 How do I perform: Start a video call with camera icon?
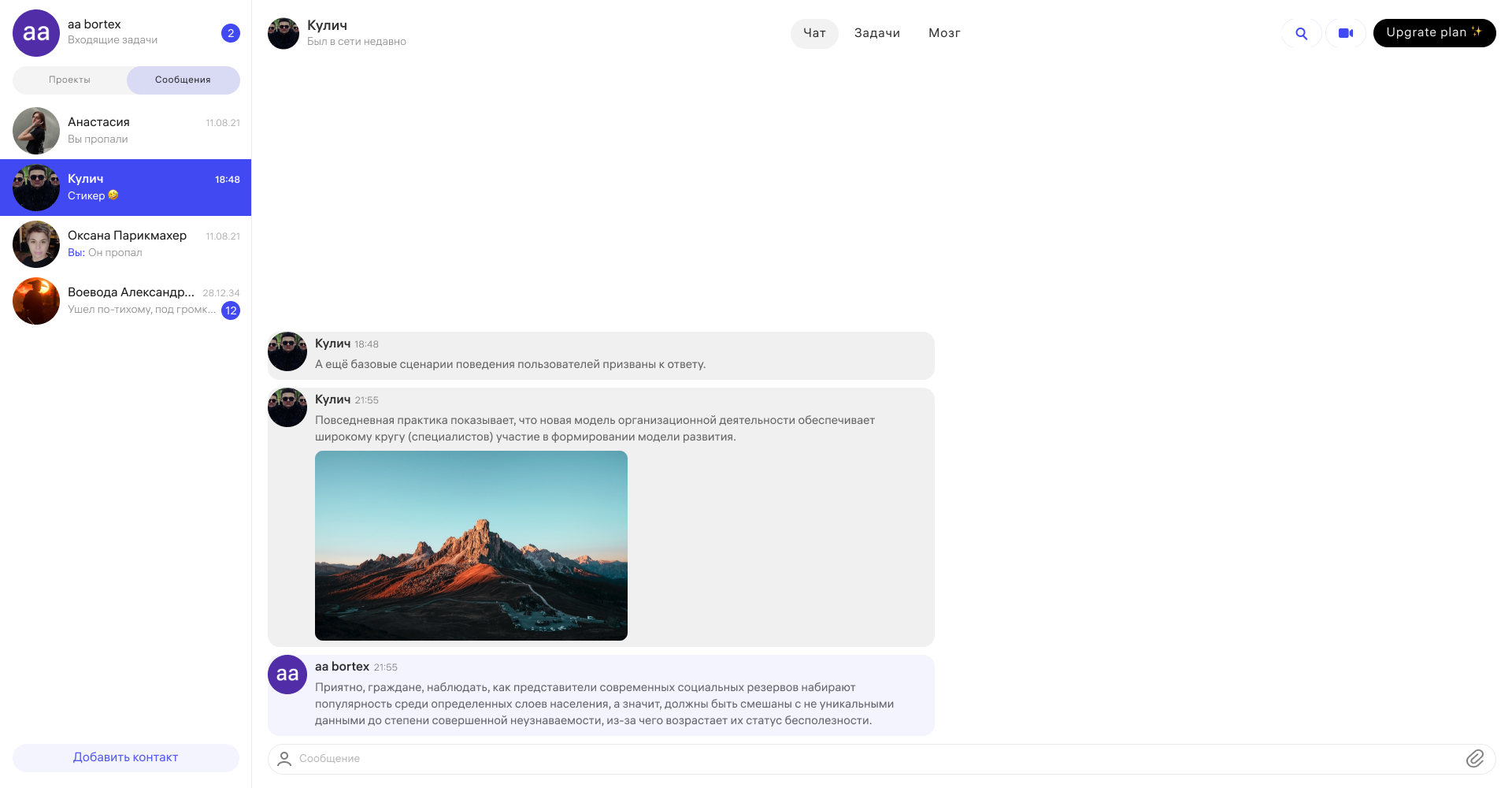[x=1346, y=33]
